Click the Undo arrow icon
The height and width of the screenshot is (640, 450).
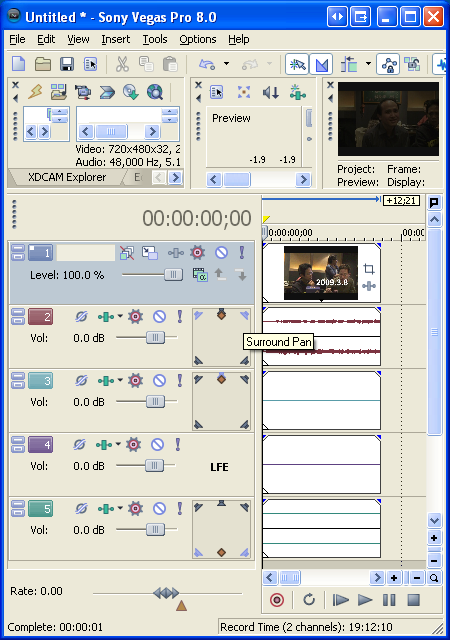207,64
